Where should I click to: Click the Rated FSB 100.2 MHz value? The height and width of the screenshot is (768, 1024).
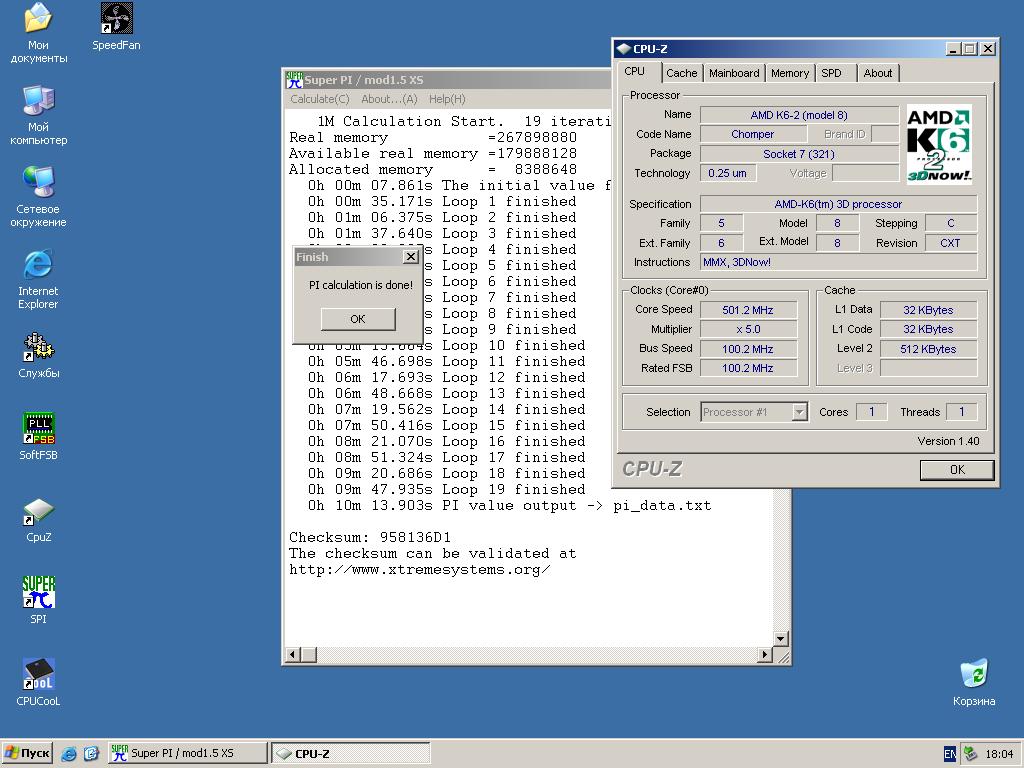[x=748, y=368]
